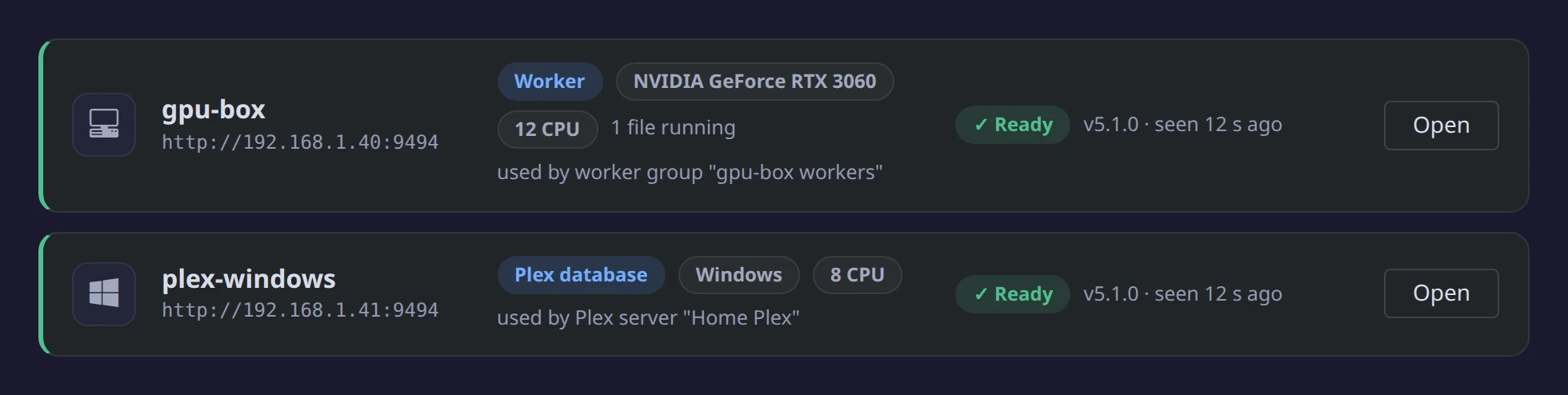Select the gpu-box node name
Screen dimensions: 1568x395
tap(214, 110)
